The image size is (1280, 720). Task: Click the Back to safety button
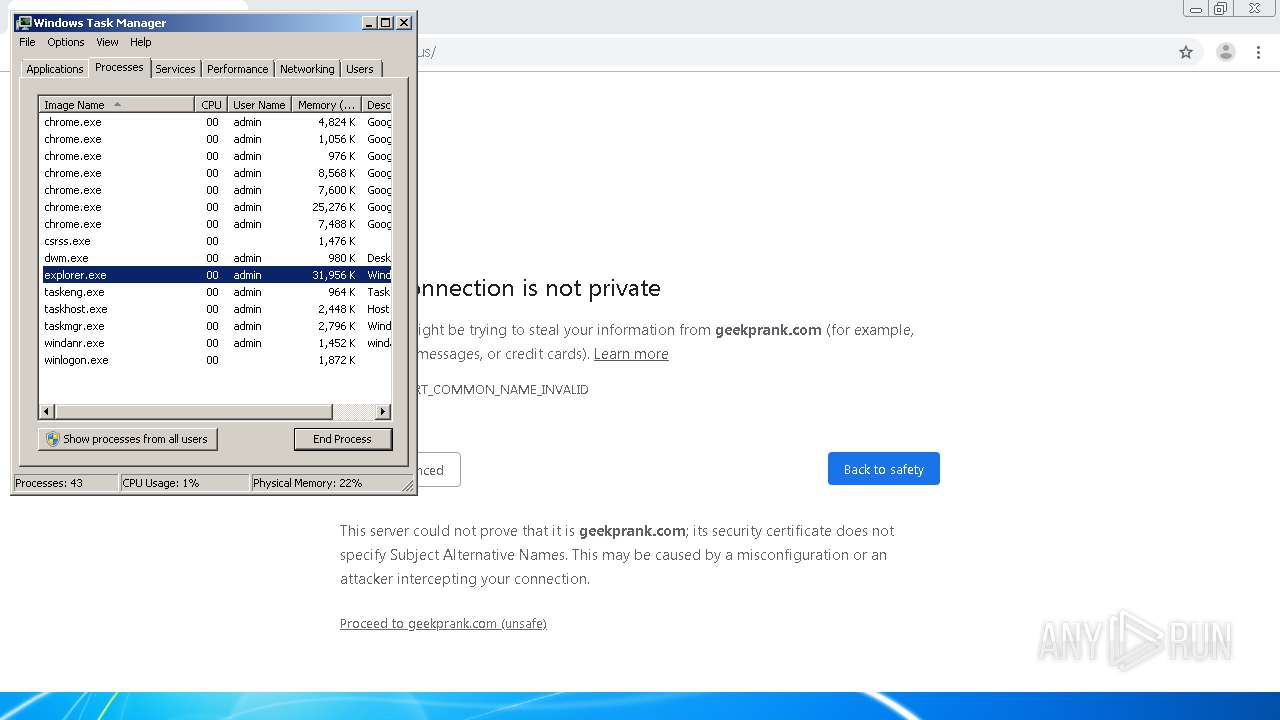pos(883,469)
